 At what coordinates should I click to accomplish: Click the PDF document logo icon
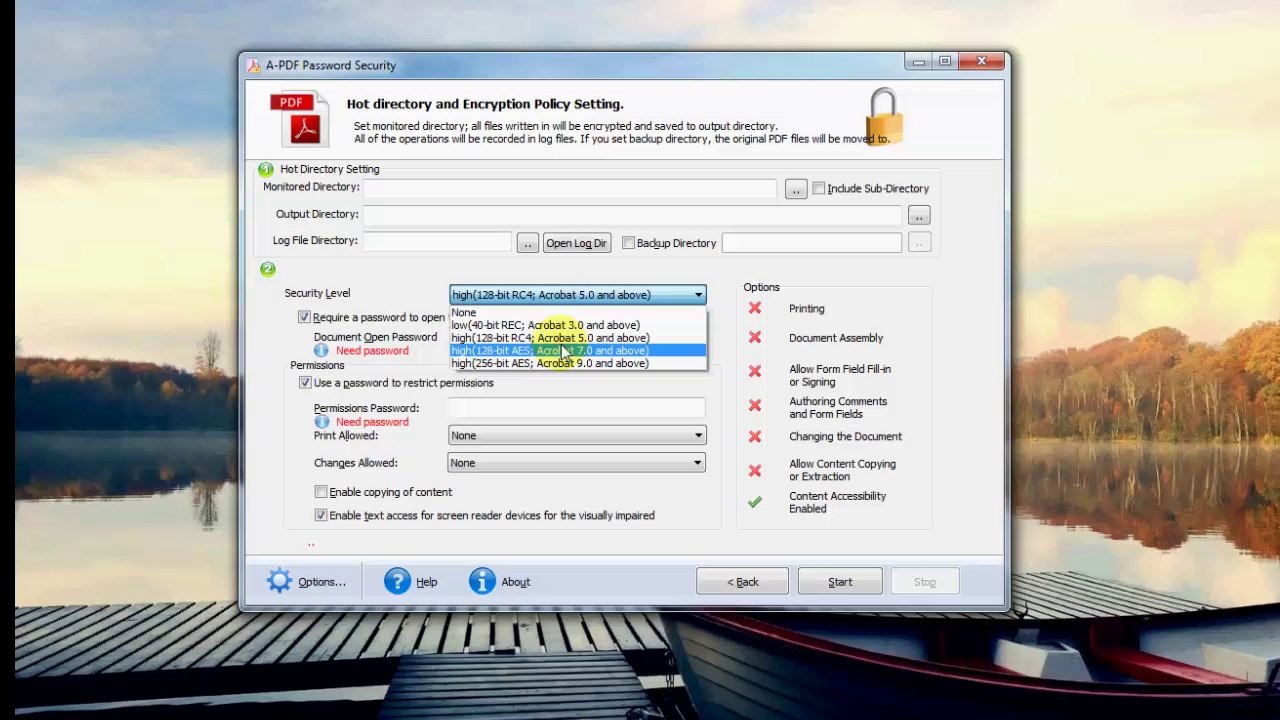[298, 119]
